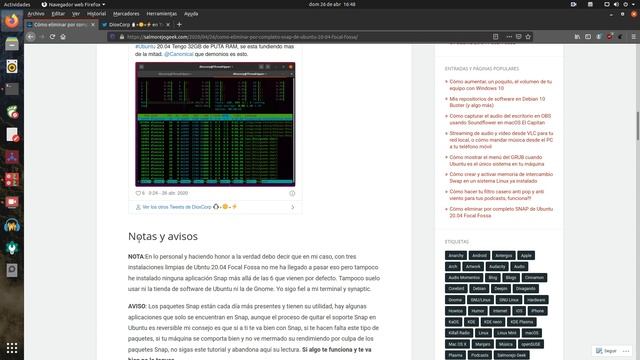This screenshot has height=360, width=640.
Task: Close the 'Cómo eliminar por completo' tab
Action: (x=93, y=24)
